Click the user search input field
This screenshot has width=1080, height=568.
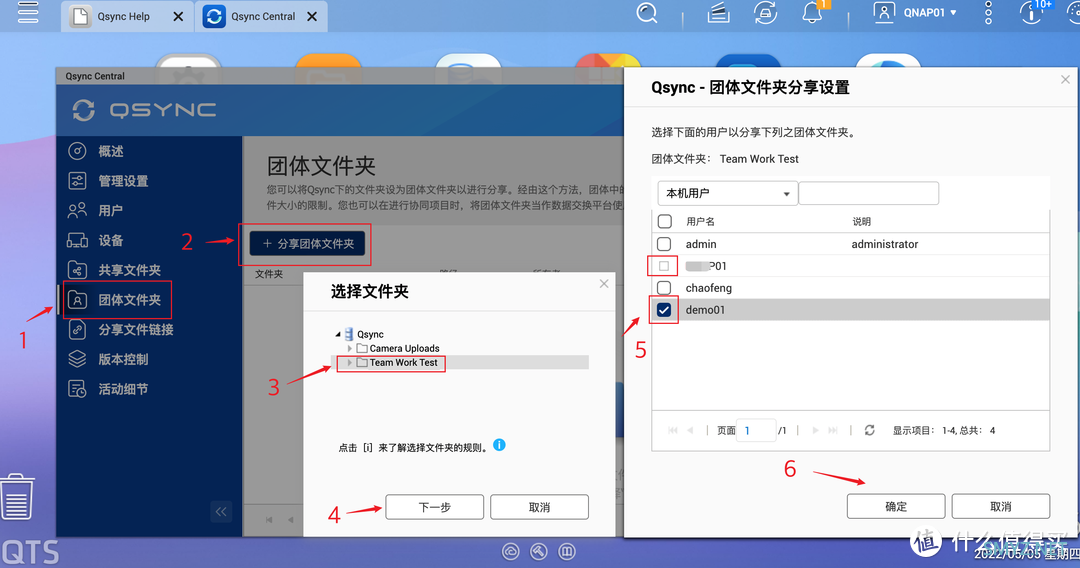[x=869, y=193]
